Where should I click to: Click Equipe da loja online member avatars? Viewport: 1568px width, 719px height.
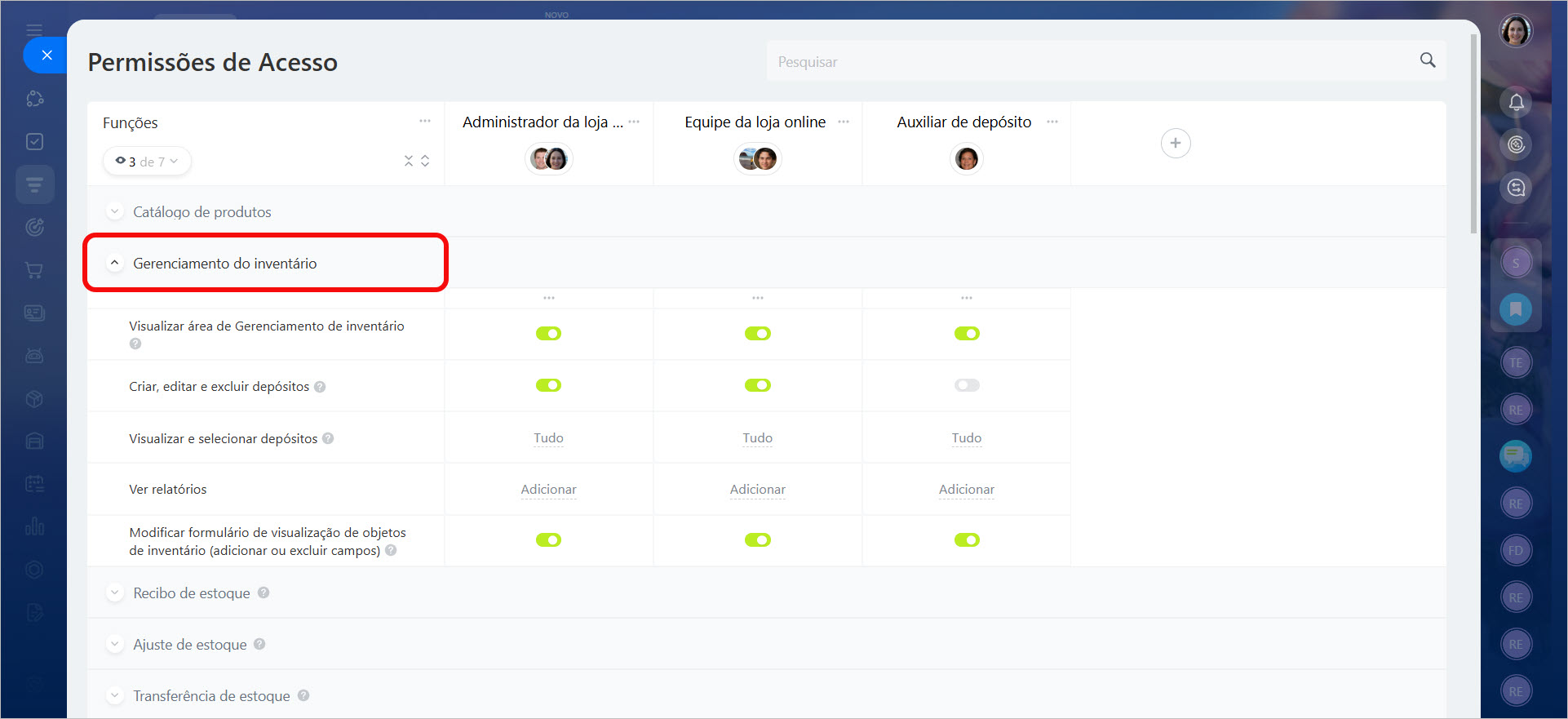pos(758,158)
